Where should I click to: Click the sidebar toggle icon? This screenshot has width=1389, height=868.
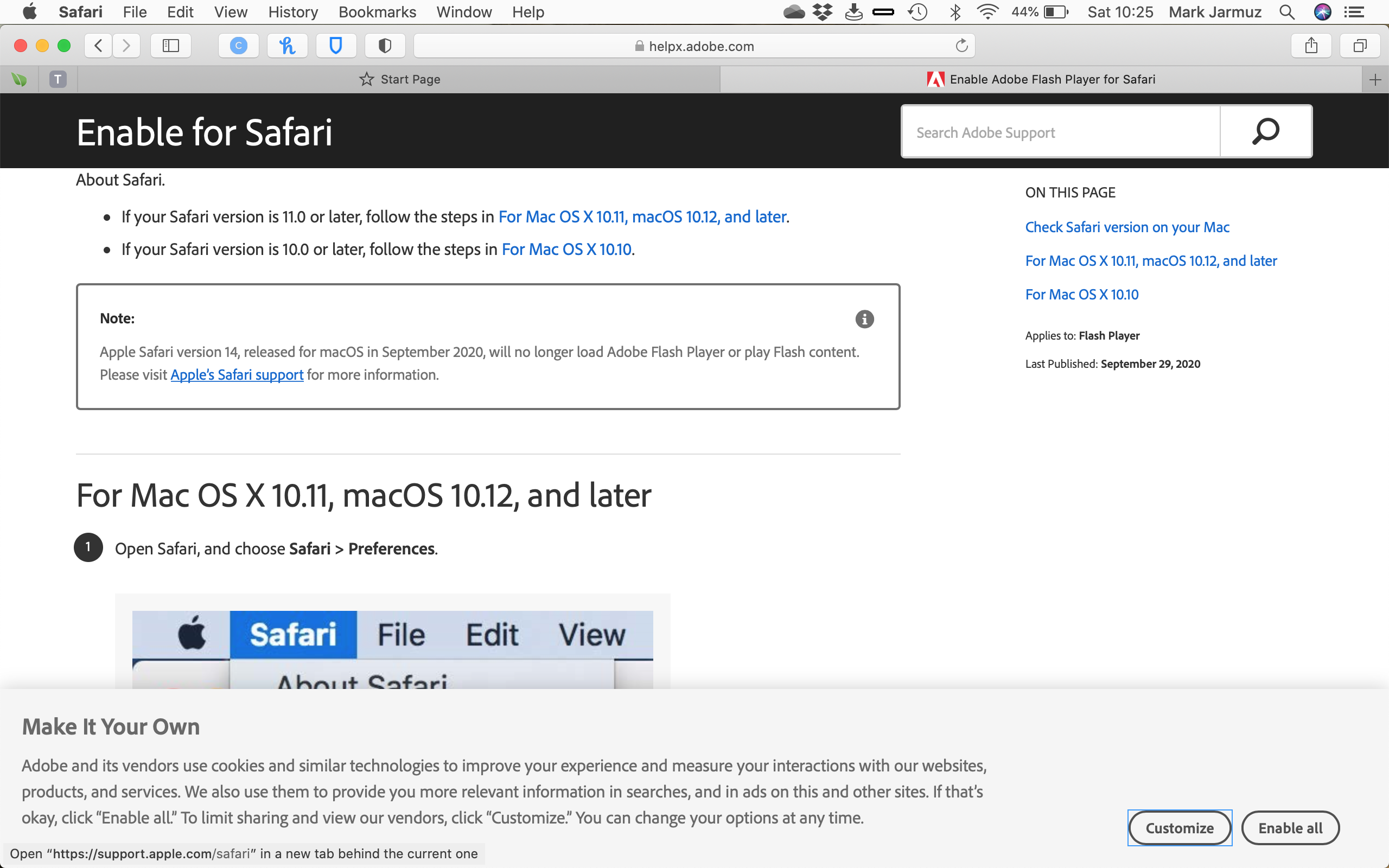pyautogui.click(x=170, y=45)
